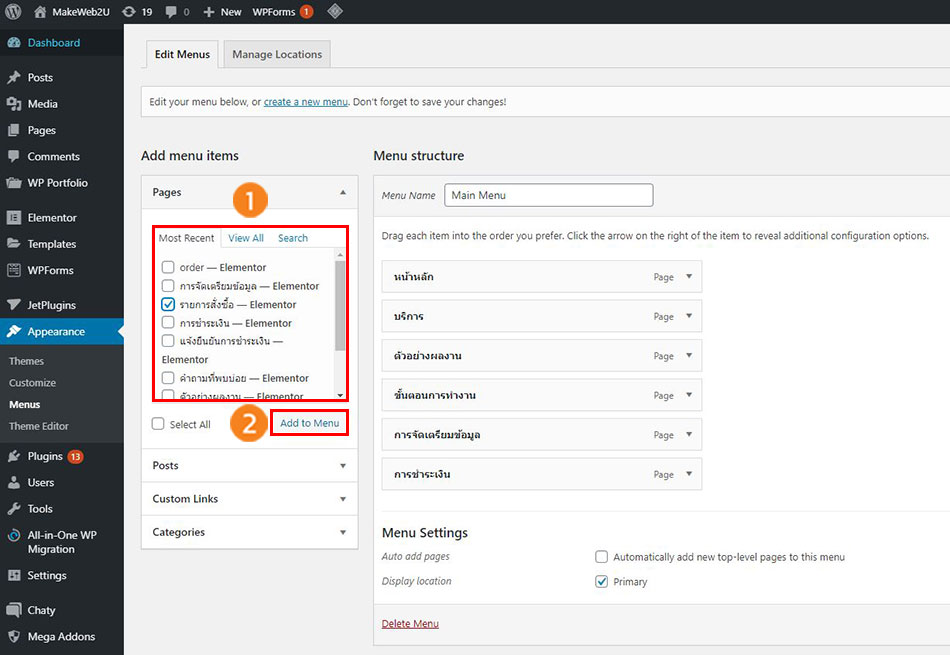The width and height of the screenshot is (950, 655).
Task: Open the Elementor sidebar icon
Action: point(14,218)
